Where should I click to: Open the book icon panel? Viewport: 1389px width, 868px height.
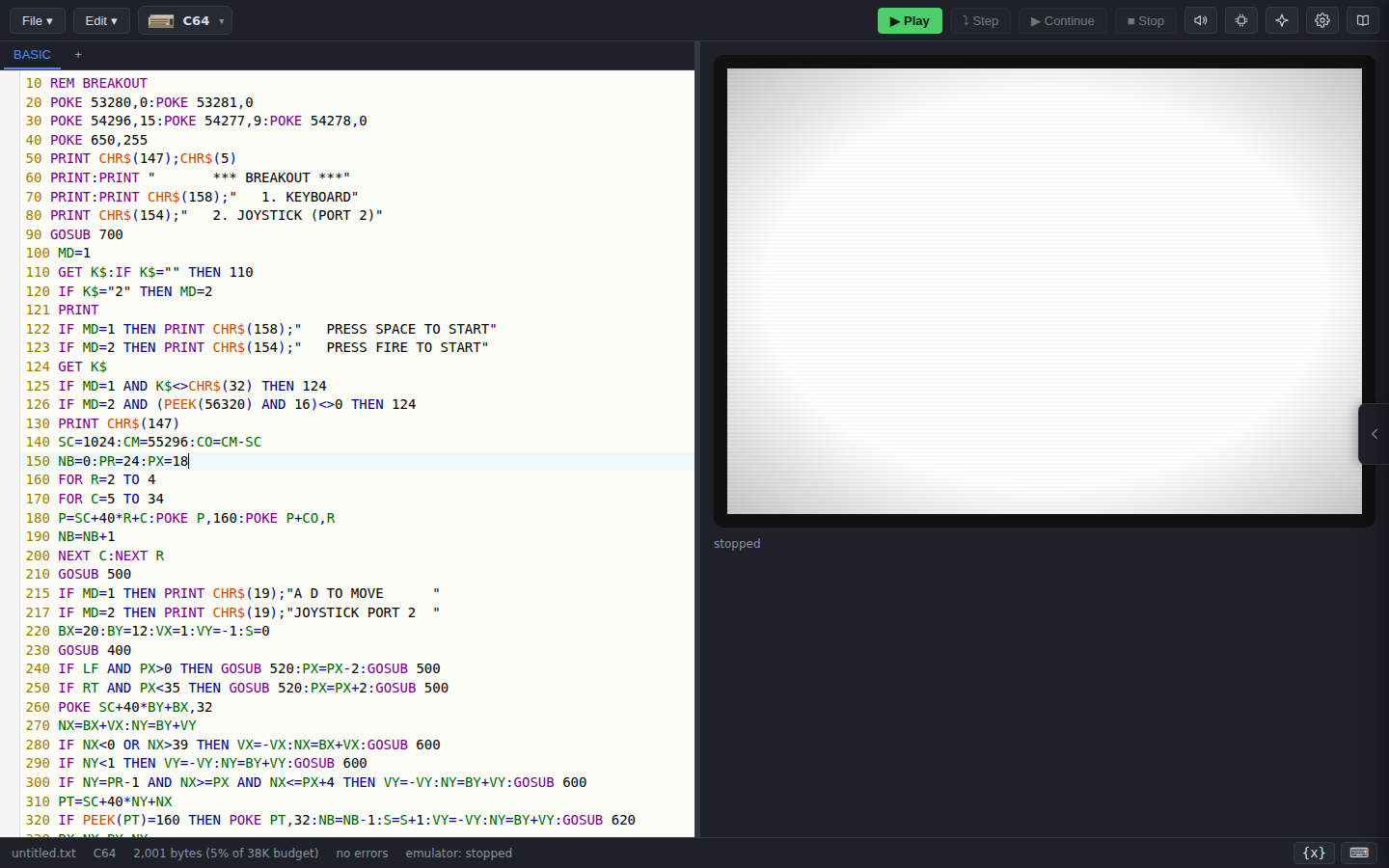(1363, 20)
